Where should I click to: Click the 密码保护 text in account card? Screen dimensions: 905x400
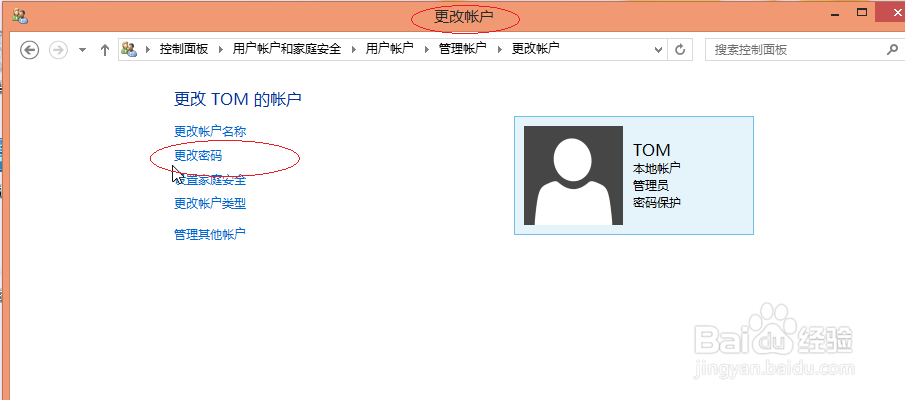pyautogui.click(x=657, y=203)
